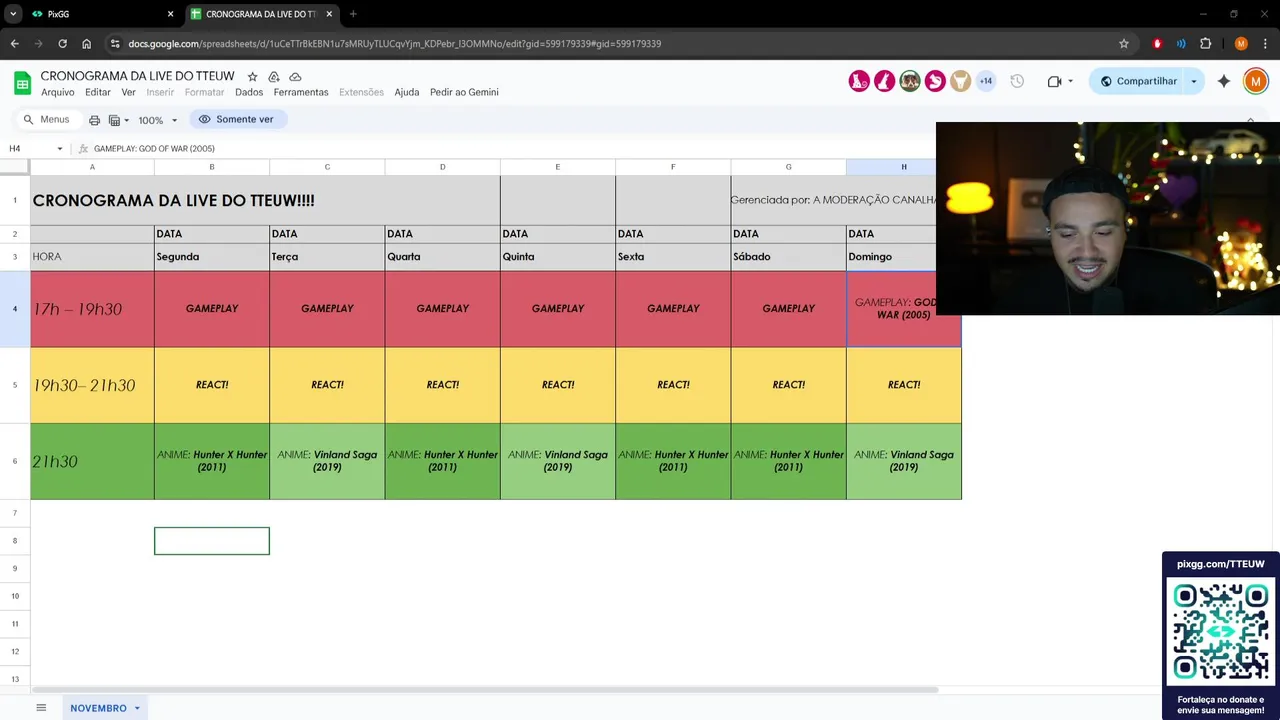
Task: Check the cloud document status icon
Action: [295, 77]
